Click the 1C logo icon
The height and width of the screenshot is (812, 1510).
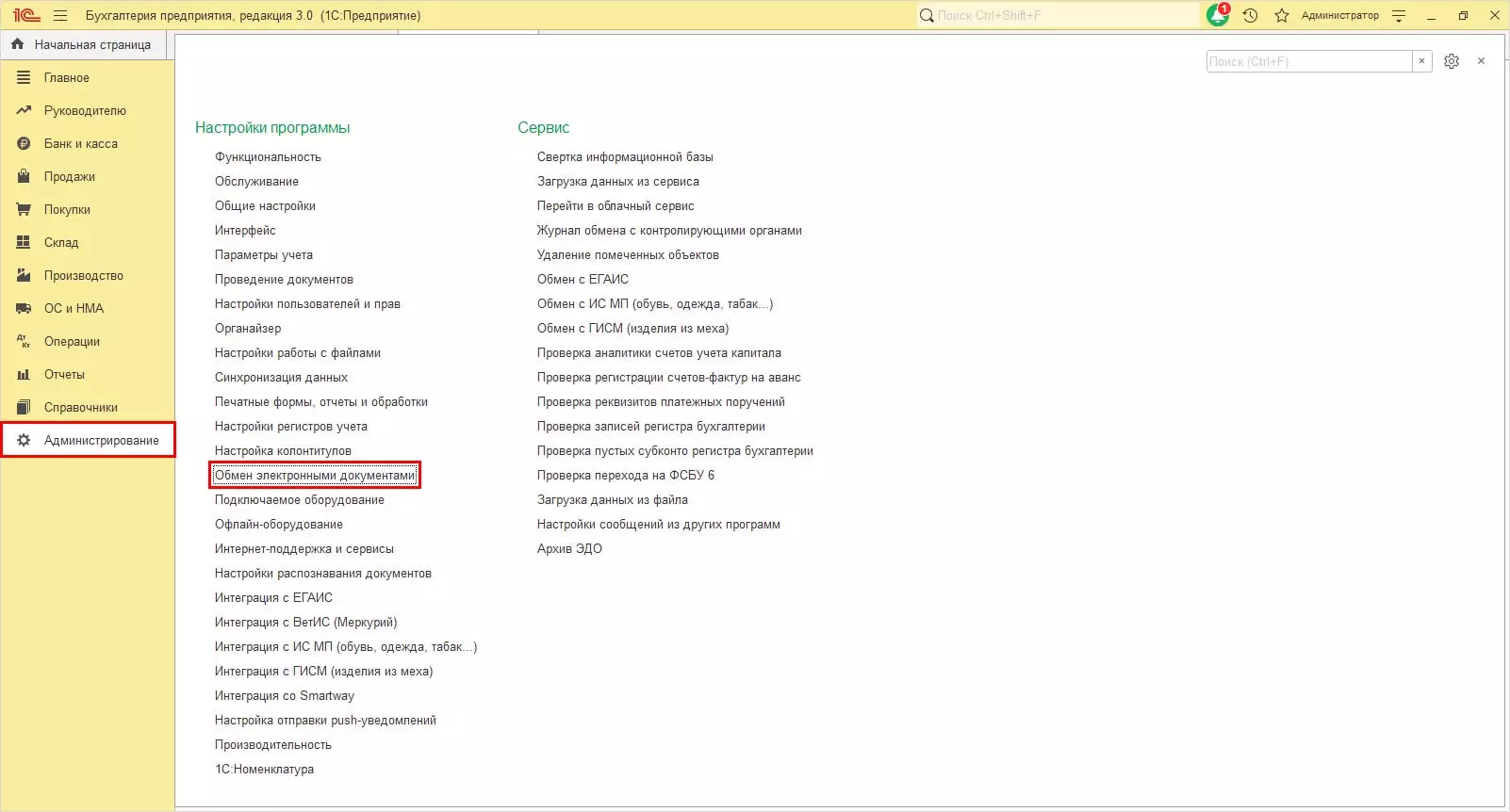click(x=26, y=15)
